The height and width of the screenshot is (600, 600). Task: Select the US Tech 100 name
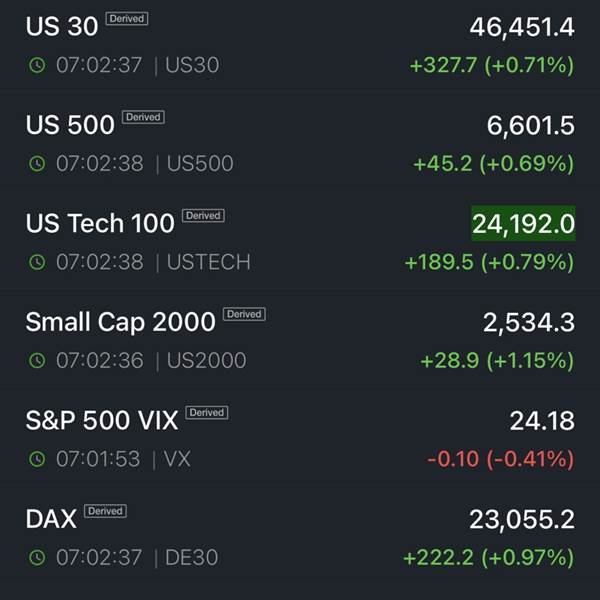100,224
